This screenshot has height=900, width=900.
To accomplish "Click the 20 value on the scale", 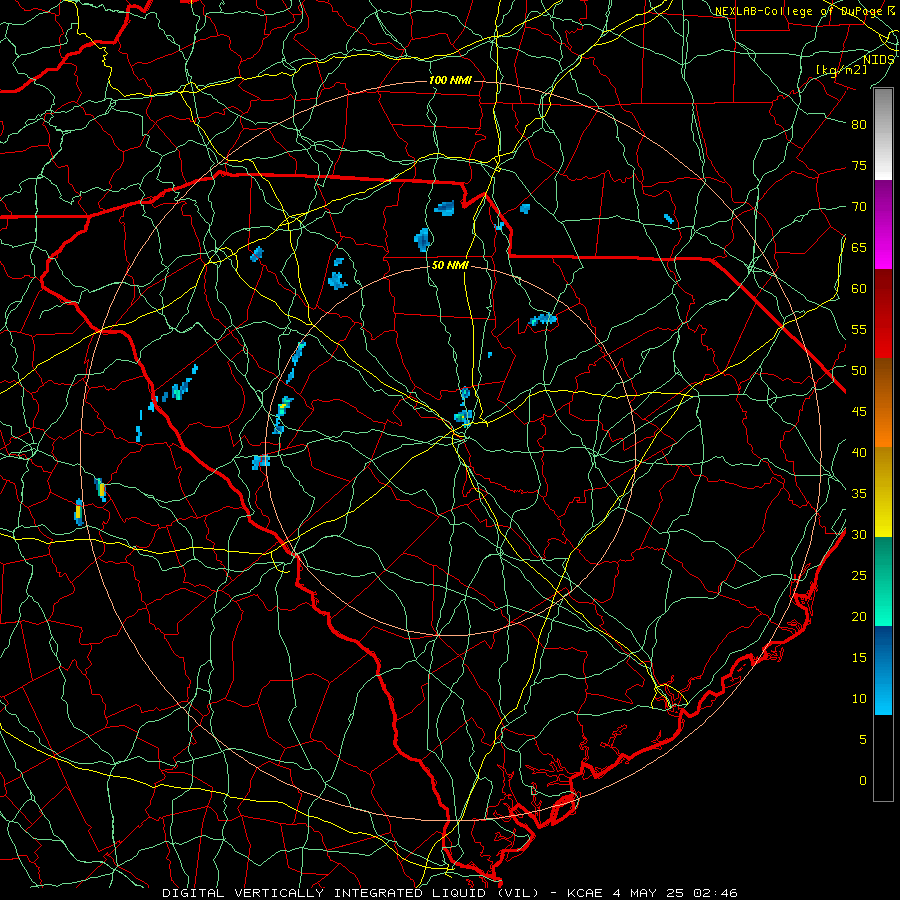I will click(x=859, y=617).
